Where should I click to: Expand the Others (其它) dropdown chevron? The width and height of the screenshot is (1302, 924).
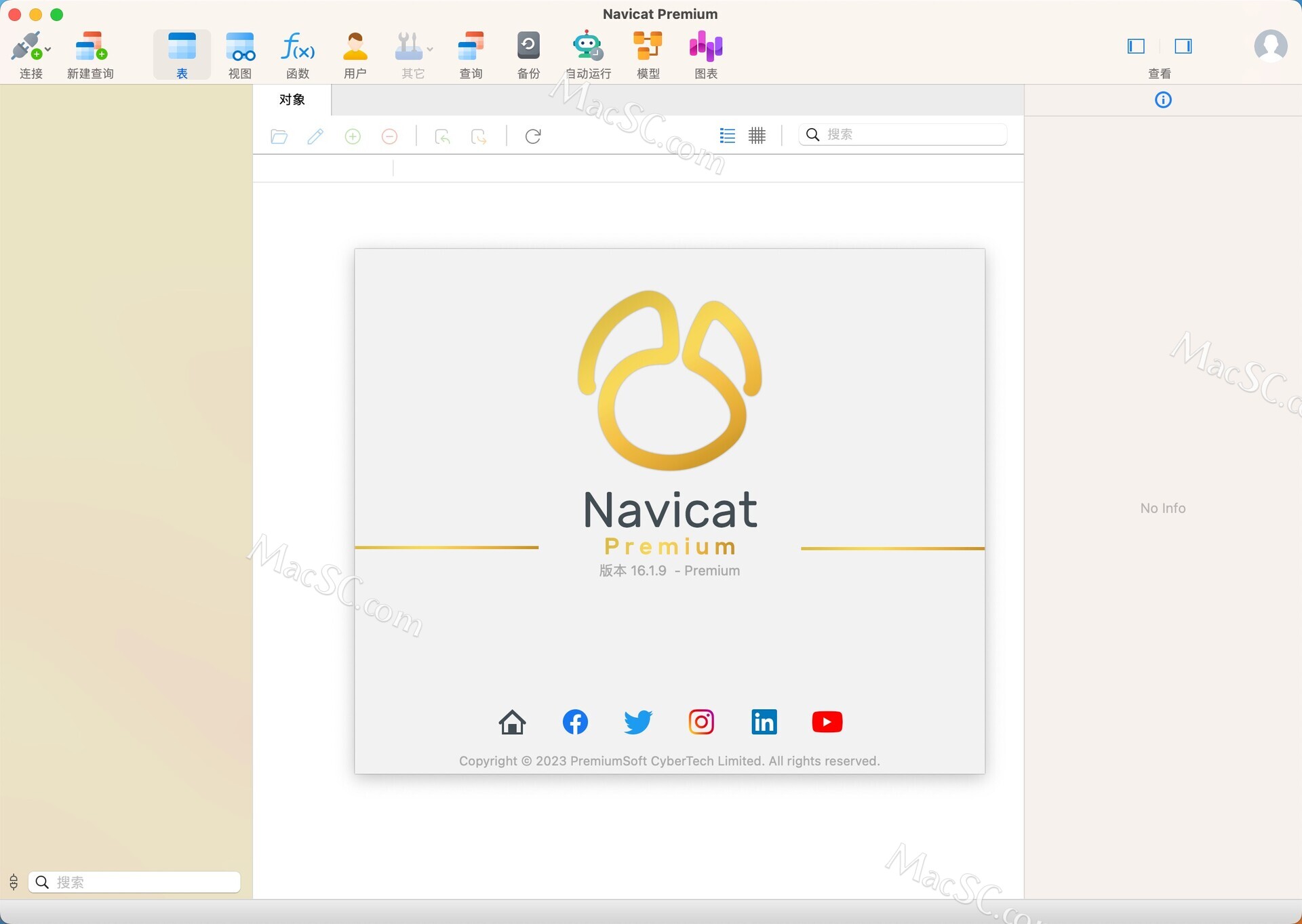pyautogui.click(x=430, y=49)
